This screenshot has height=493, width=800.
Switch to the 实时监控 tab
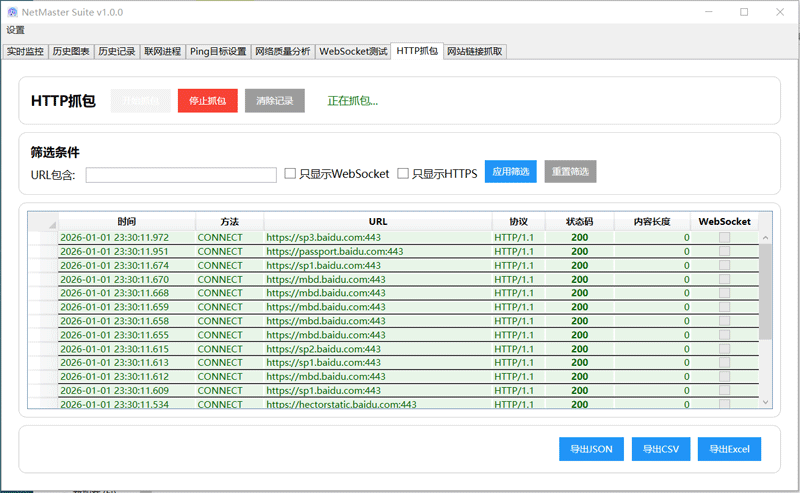(x=25, y=51)
